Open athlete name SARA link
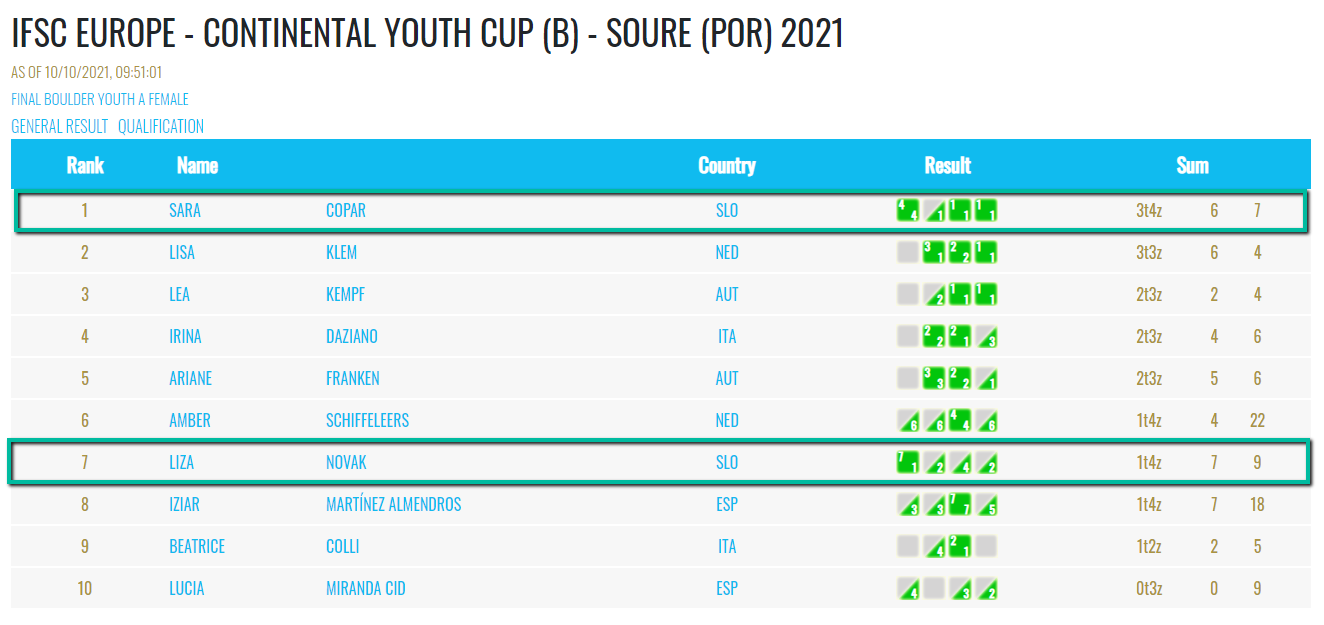This screenshot has height=625, width=1324. 185,210
